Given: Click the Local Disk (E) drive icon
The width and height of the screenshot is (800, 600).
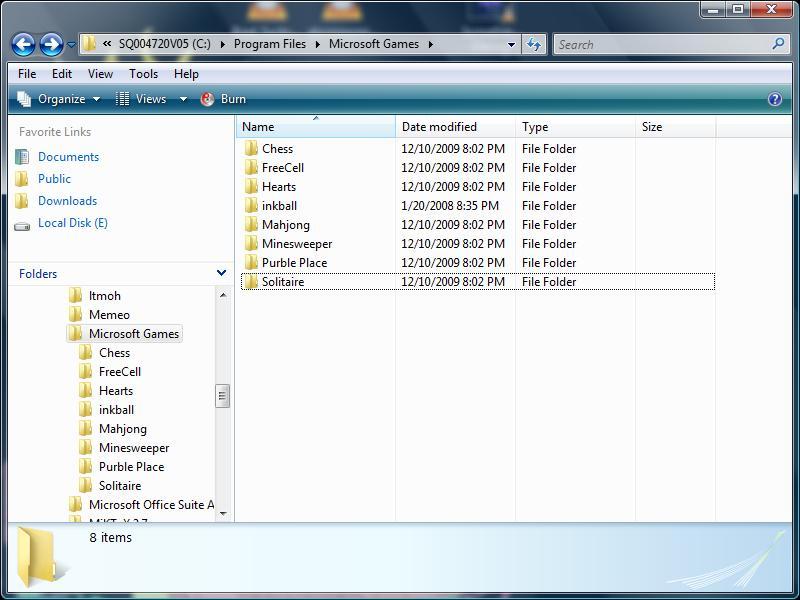Looking at the screenshot, I should pos(22,224).
